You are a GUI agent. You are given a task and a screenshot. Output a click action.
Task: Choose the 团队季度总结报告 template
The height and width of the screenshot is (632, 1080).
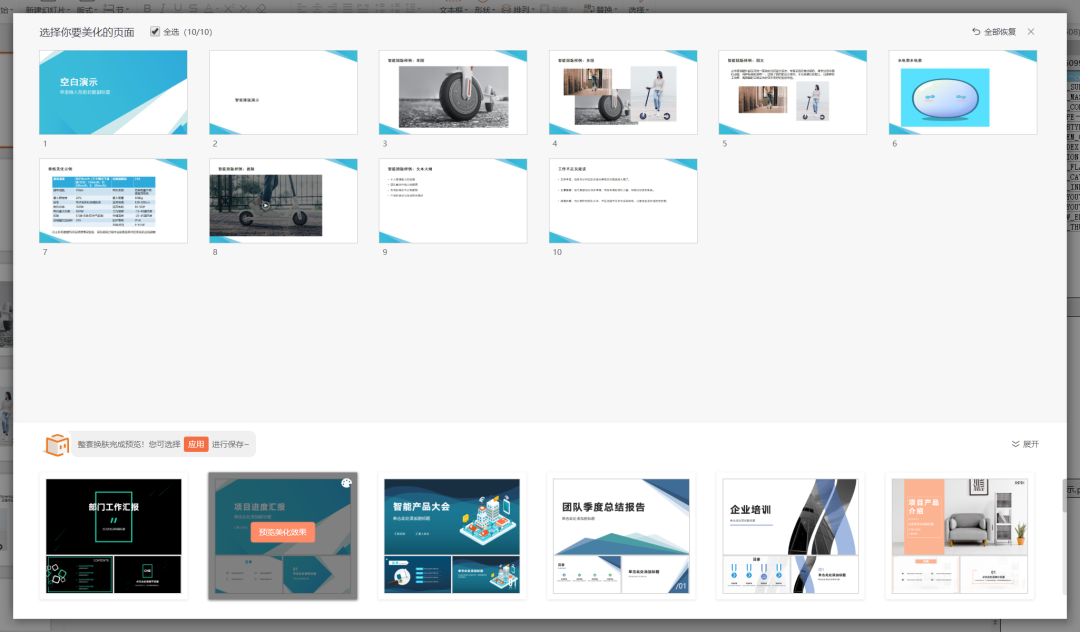pos(621,536)
